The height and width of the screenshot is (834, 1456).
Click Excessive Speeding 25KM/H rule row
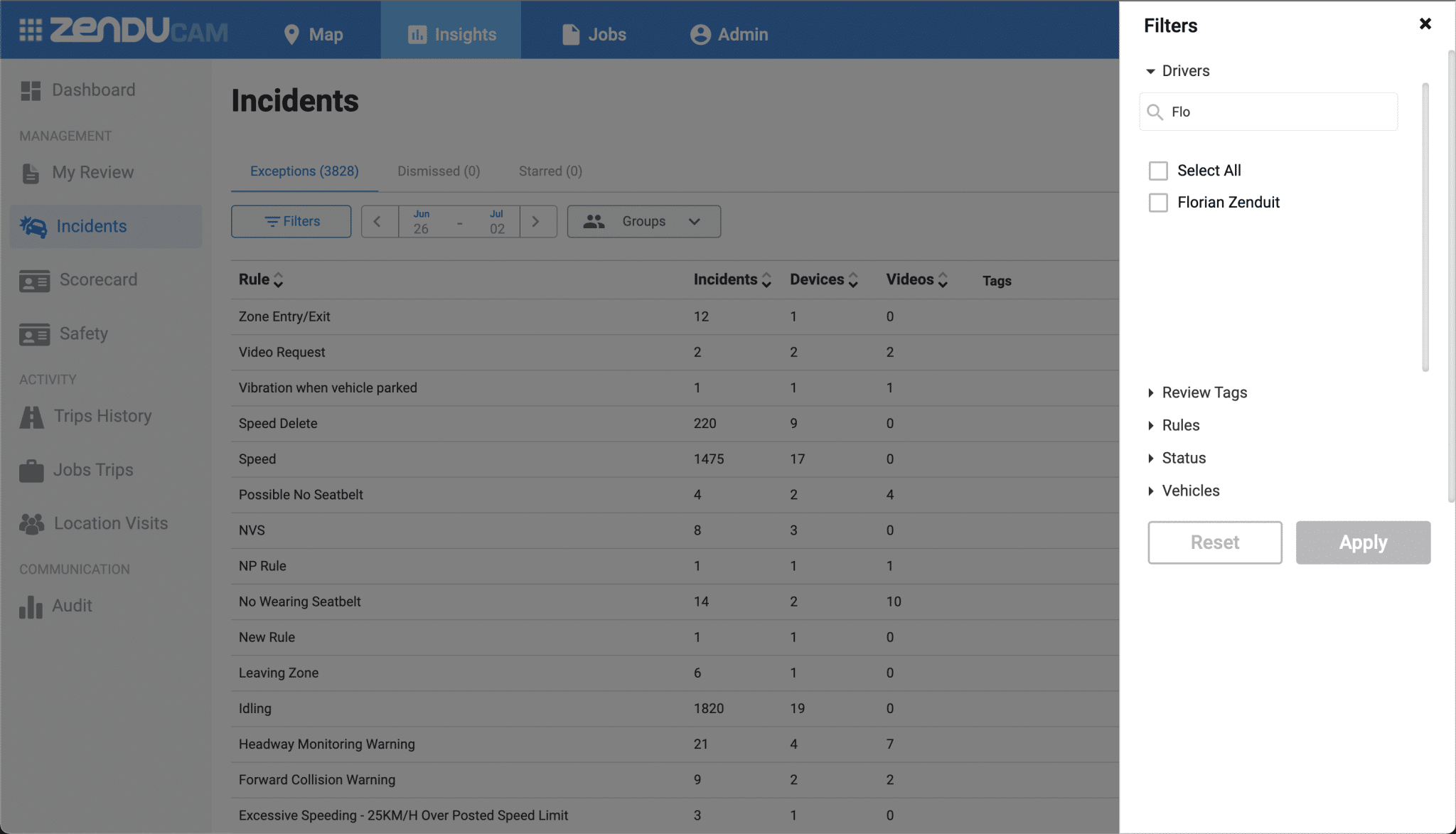[675, 816]
